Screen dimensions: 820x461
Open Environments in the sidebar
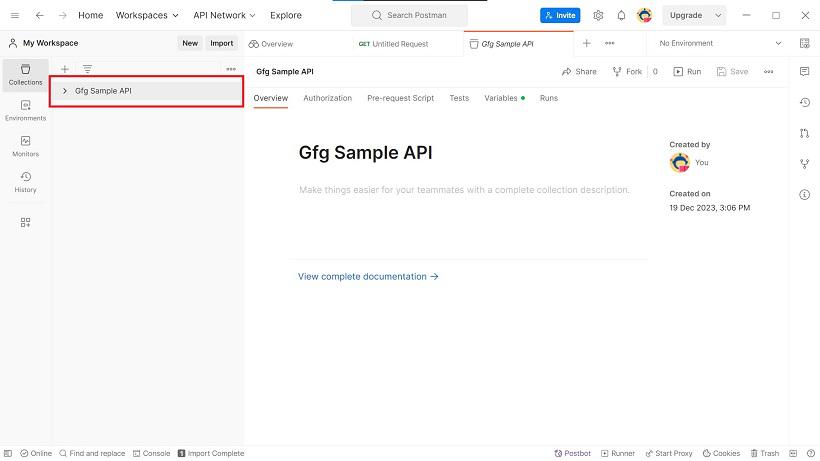coord(25,111)
